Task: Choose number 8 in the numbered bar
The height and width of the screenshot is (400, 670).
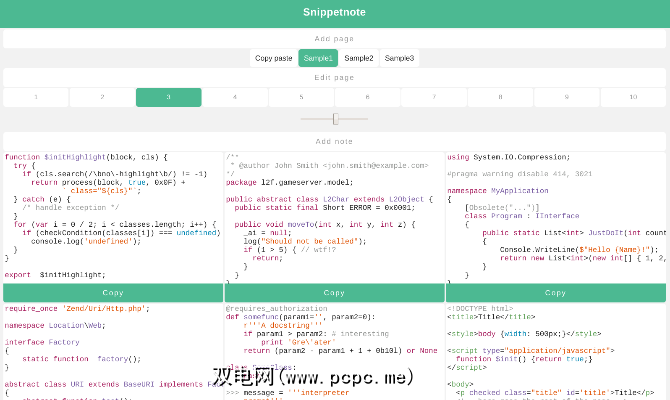Action: [500, 97]
